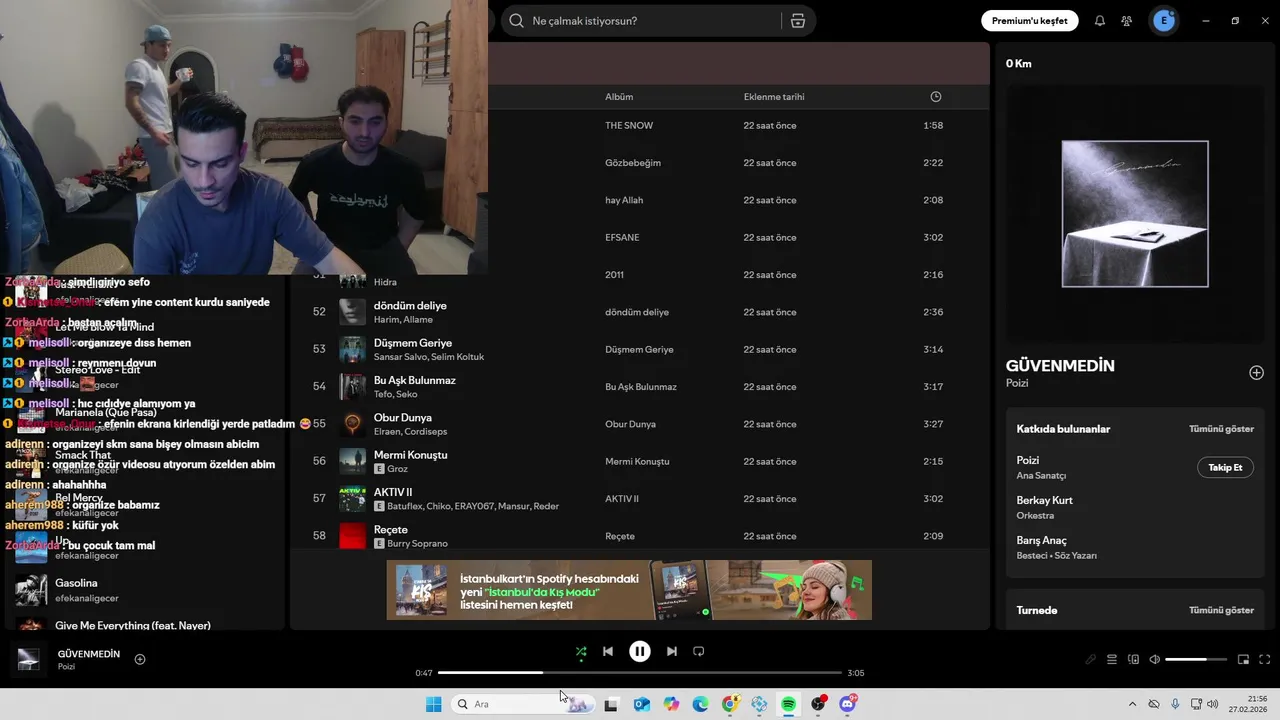The image size is (1280, 720).
Task: Open Microsoft Edge in taskbar
Action: pyautogui.click(x=701, y=704)
